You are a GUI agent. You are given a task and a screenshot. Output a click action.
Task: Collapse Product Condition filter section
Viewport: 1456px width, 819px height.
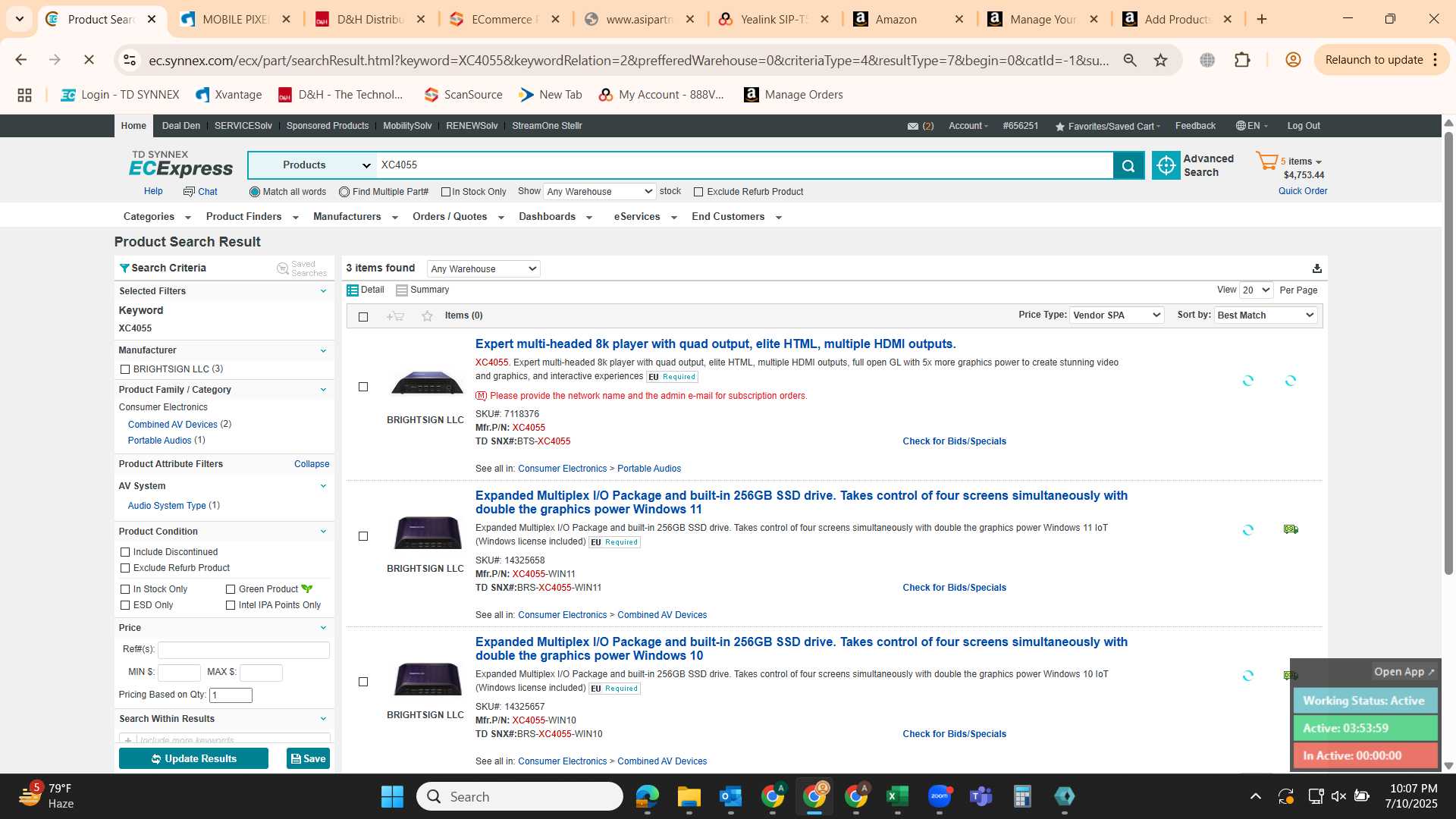click(323, 532)
